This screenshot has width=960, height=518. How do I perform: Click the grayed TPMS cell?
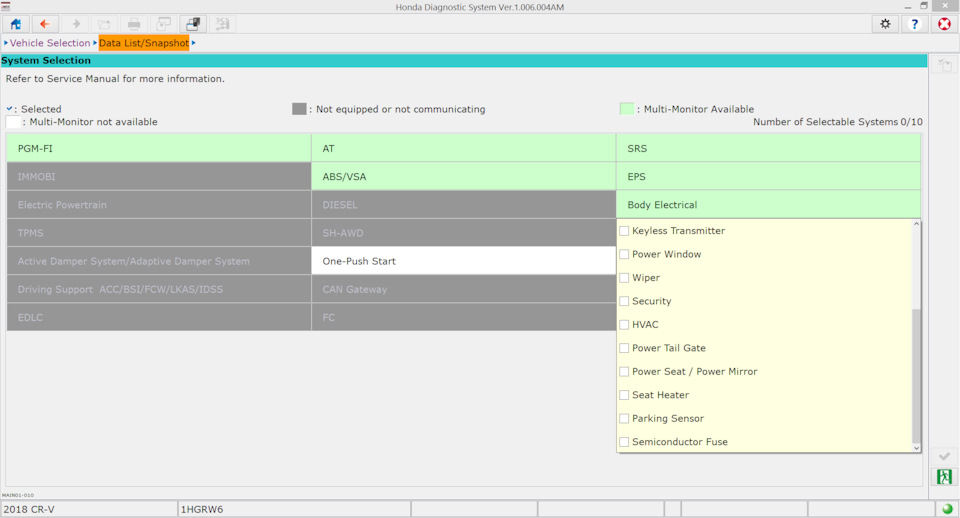pos(159,233)
